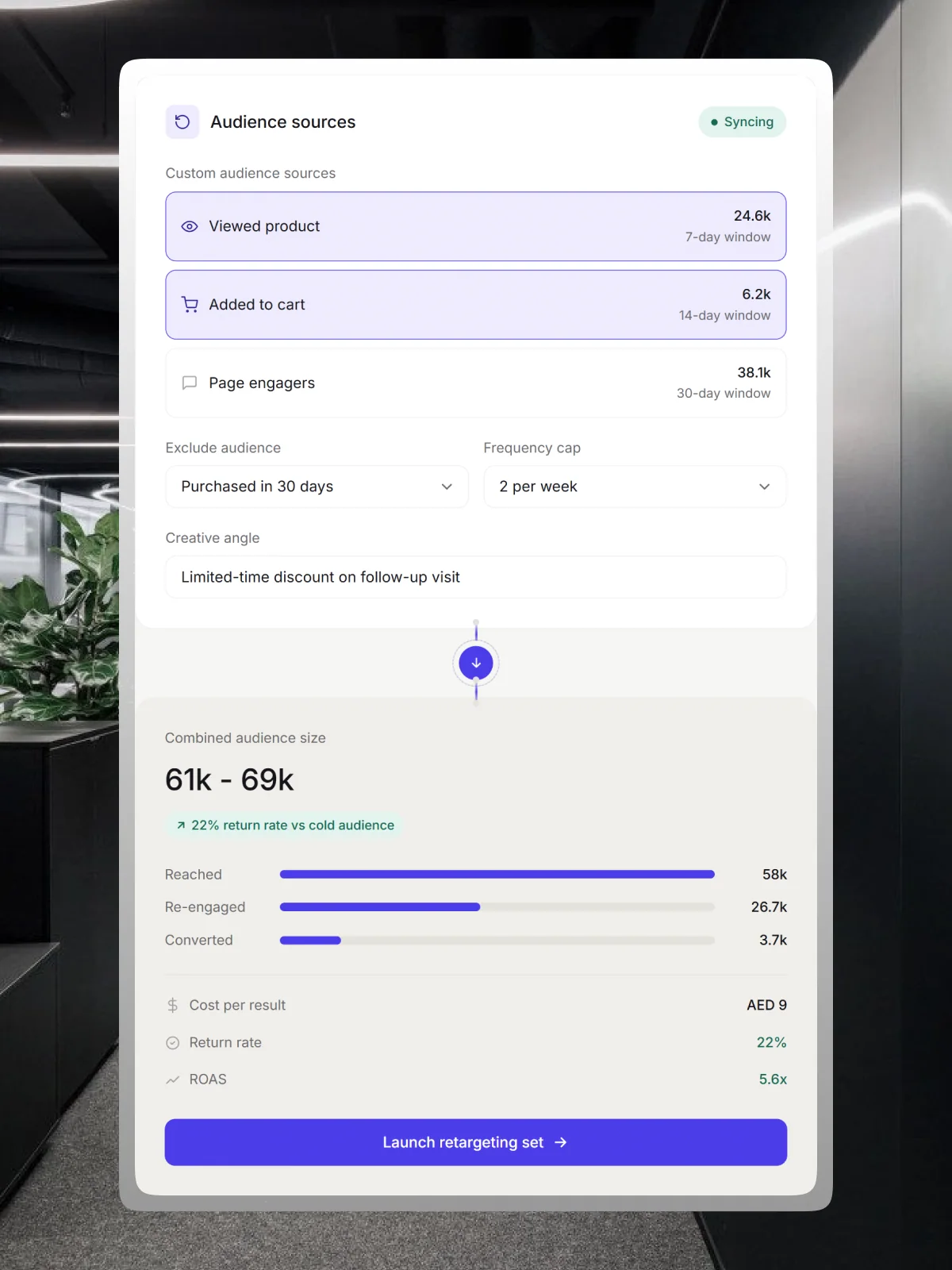Toggle the Viewed product audience source
The height and width of the screenshot is (1270, 952).
pos(476,226)
